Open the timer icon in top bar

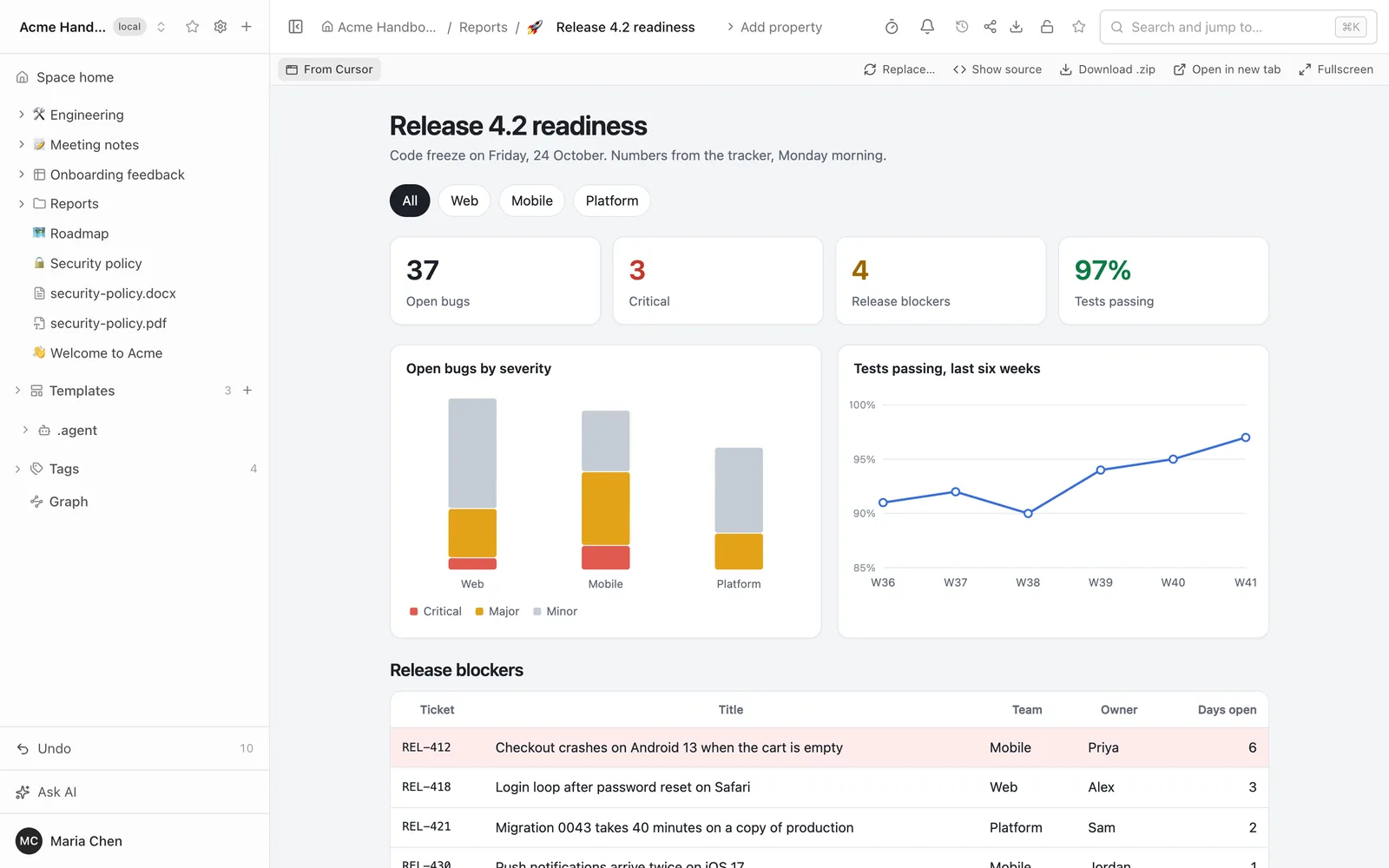tap(892, 27)
